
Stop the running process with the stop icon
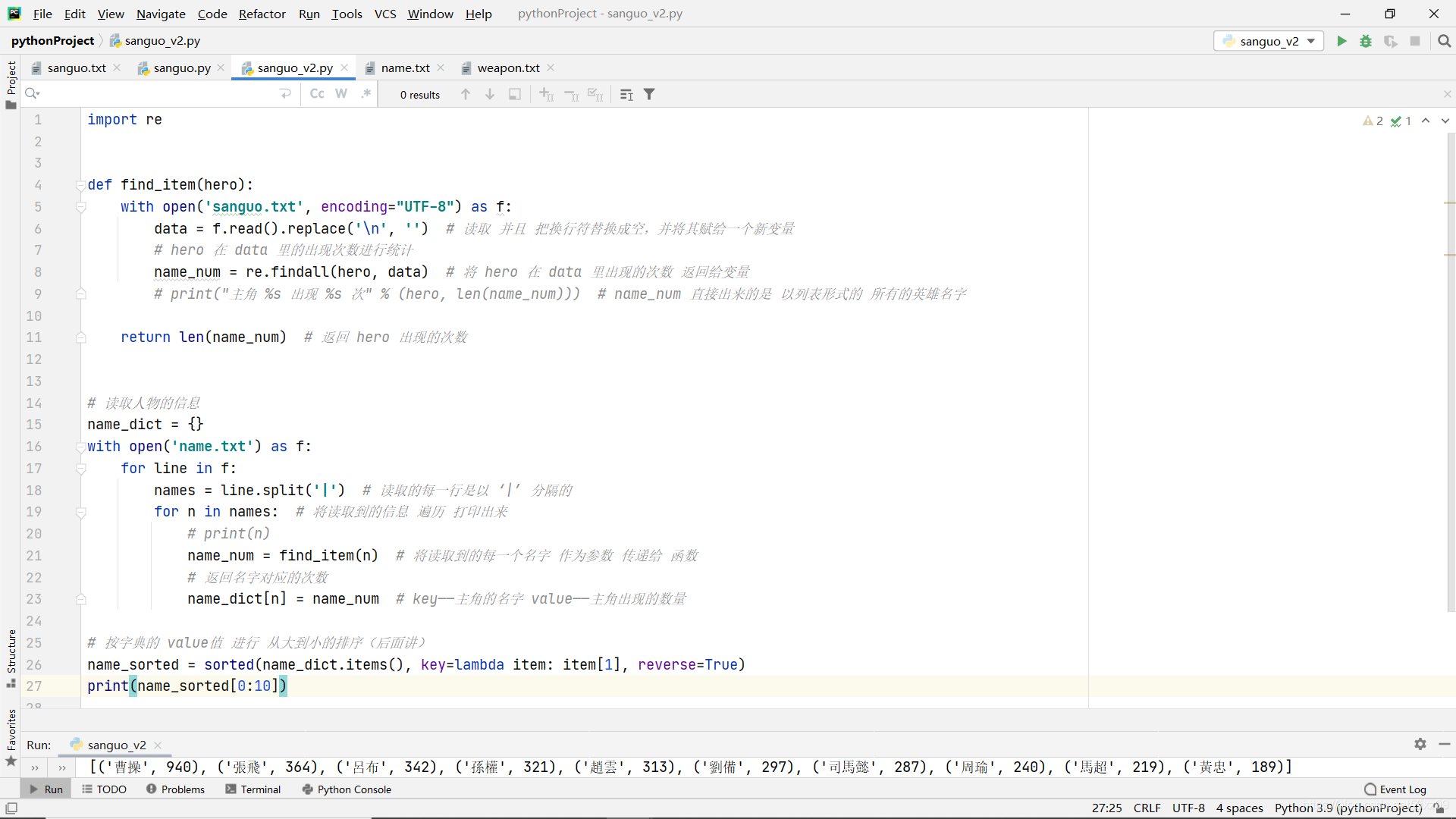point(1415,41)
